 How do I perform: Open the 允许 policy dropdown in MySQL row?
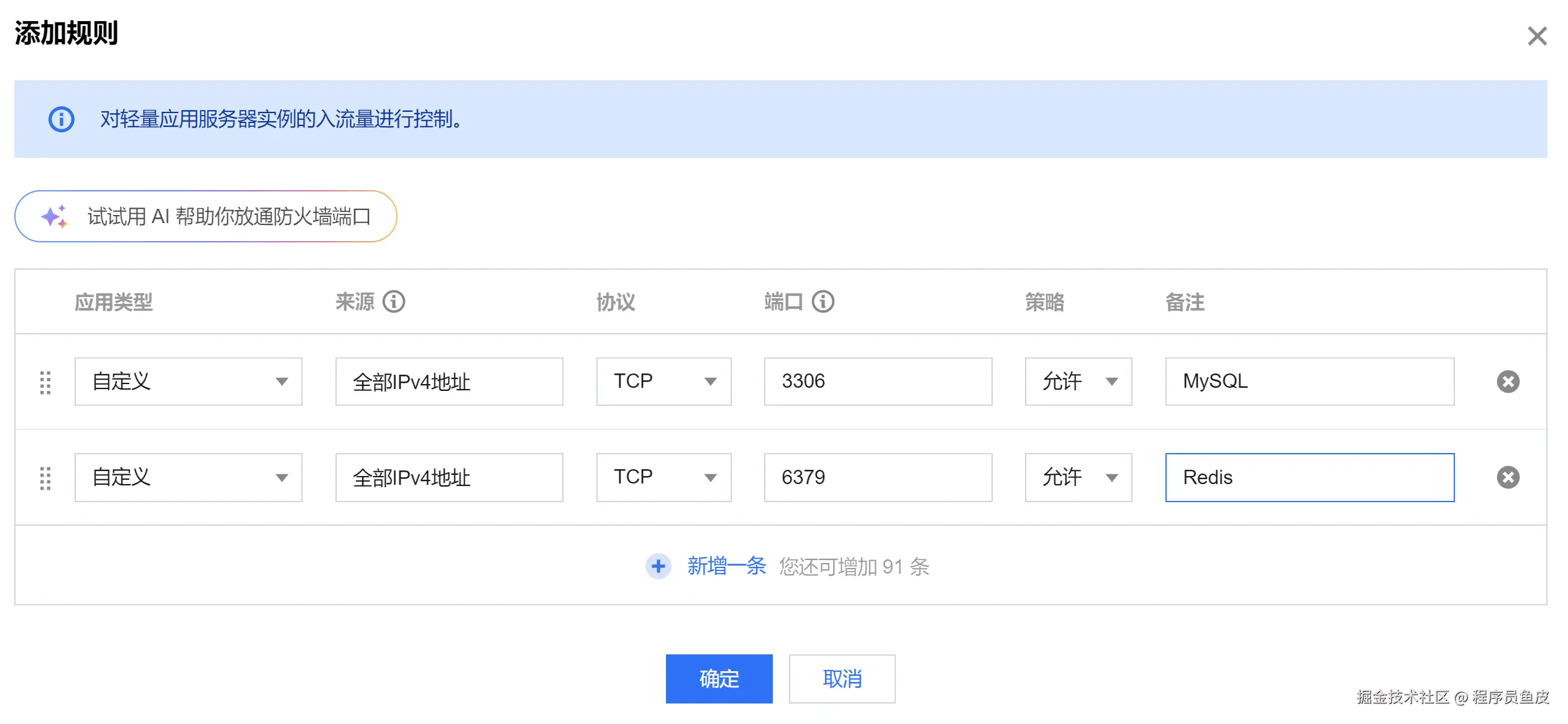coord(1078,382)
